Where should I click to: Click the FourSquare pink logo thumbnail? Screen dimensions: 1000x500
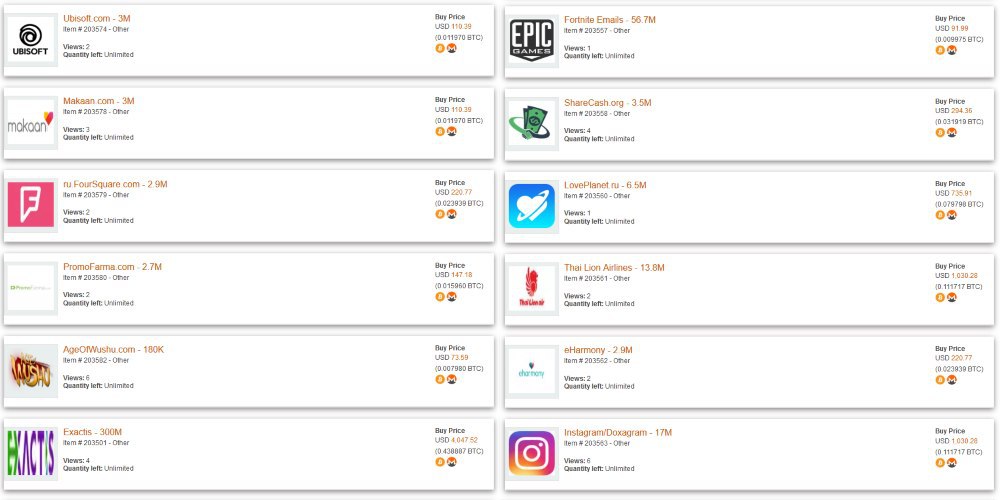(x=31, y=205)
